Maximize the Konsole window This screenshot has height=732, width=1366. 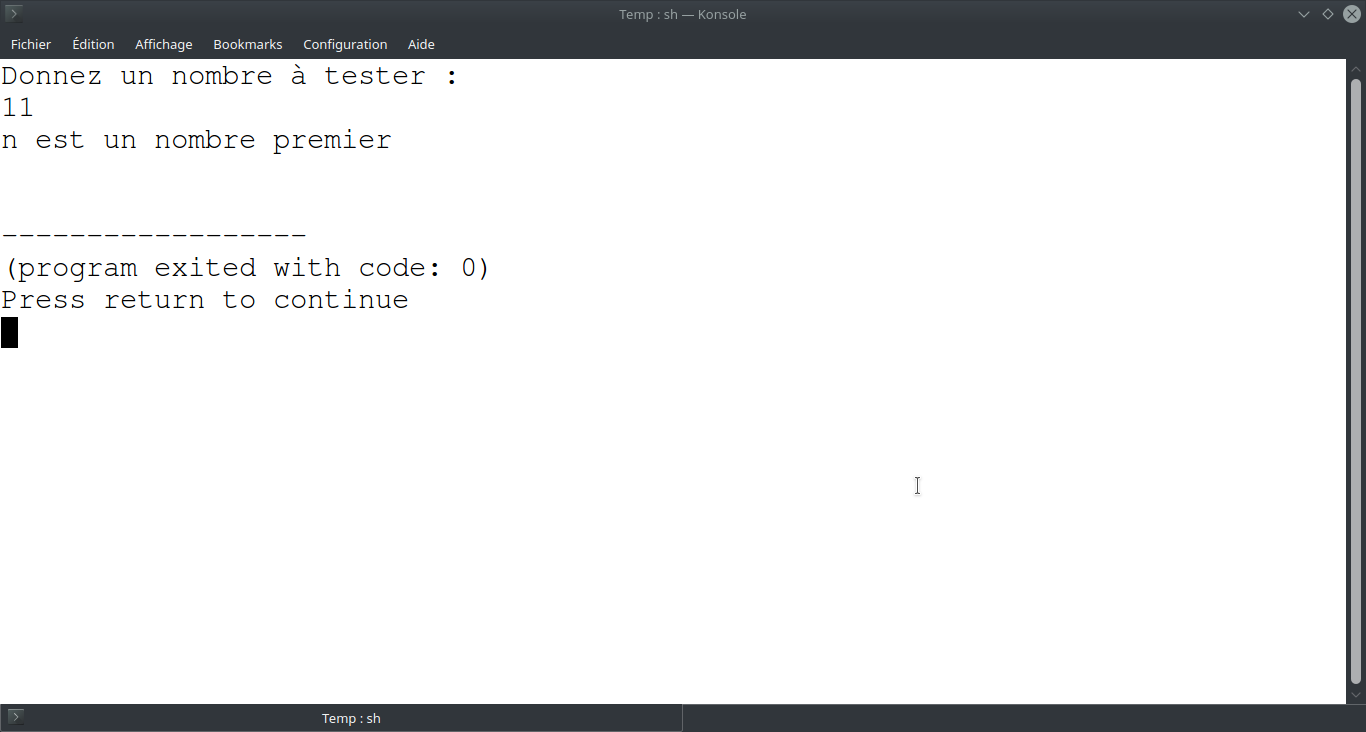(1328, 14)
